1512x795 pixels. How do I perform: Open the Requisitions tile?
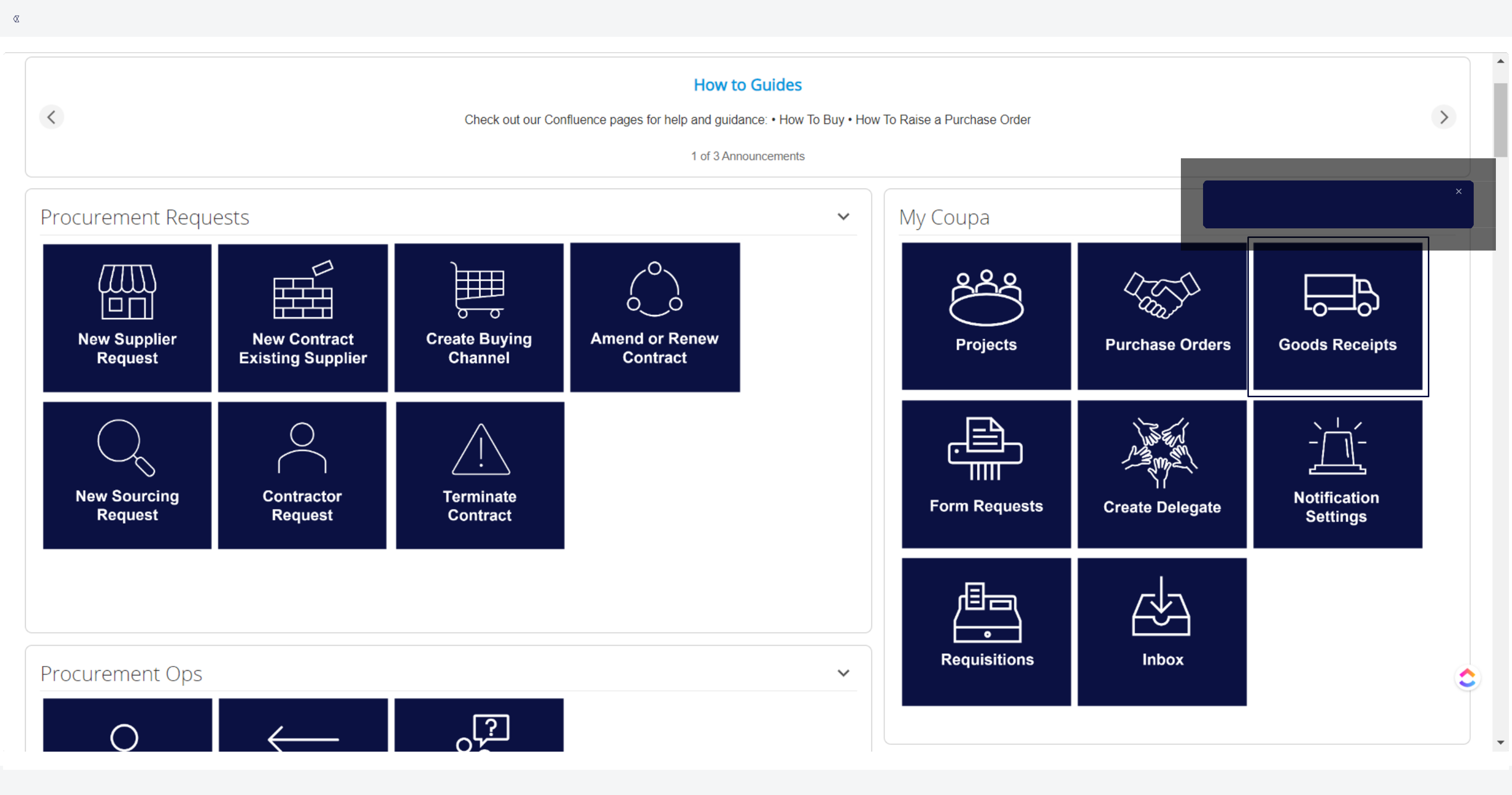(986, 632)
